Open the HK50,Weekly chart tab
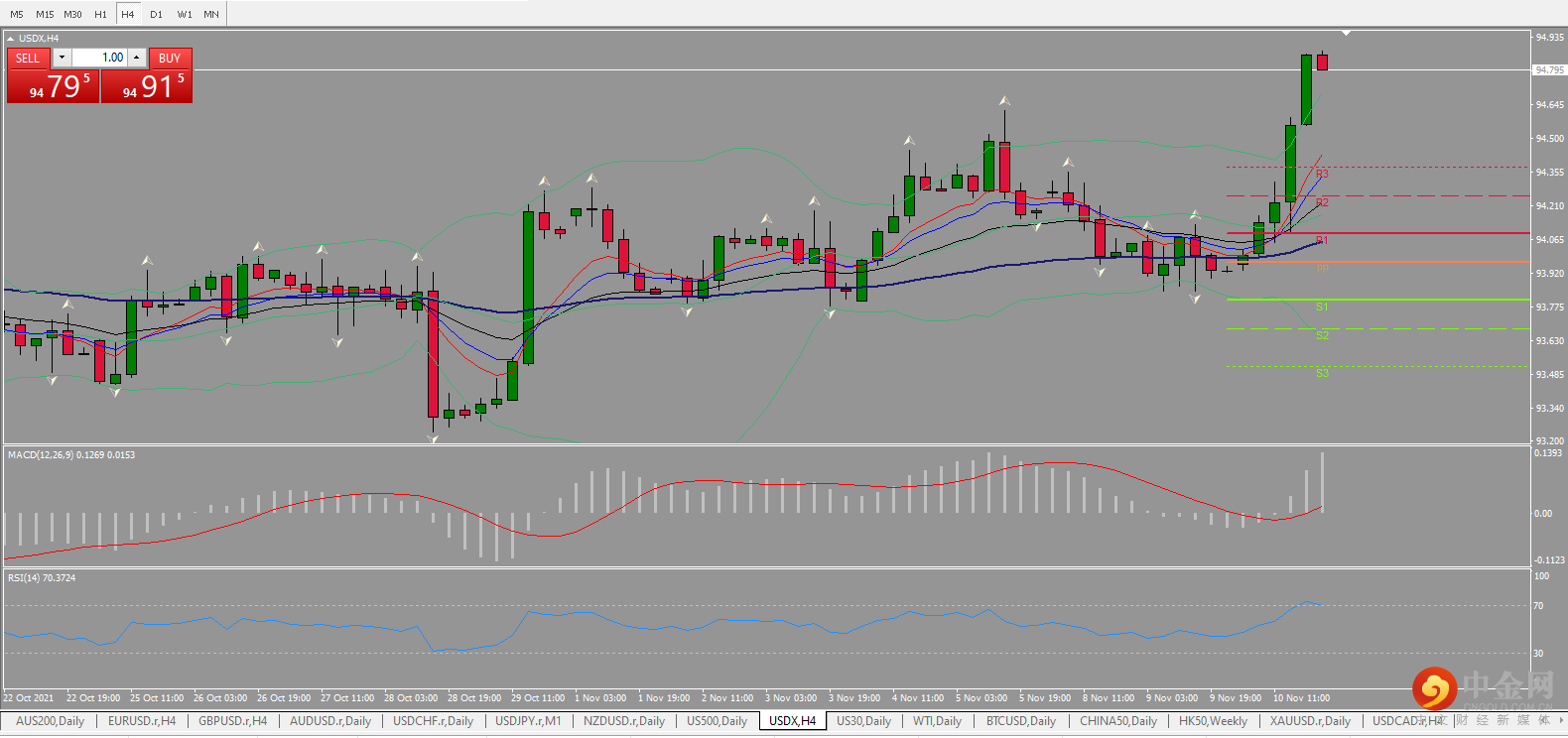The width and height of the screenshot is (1568, 738). [x=1213, y=721]
